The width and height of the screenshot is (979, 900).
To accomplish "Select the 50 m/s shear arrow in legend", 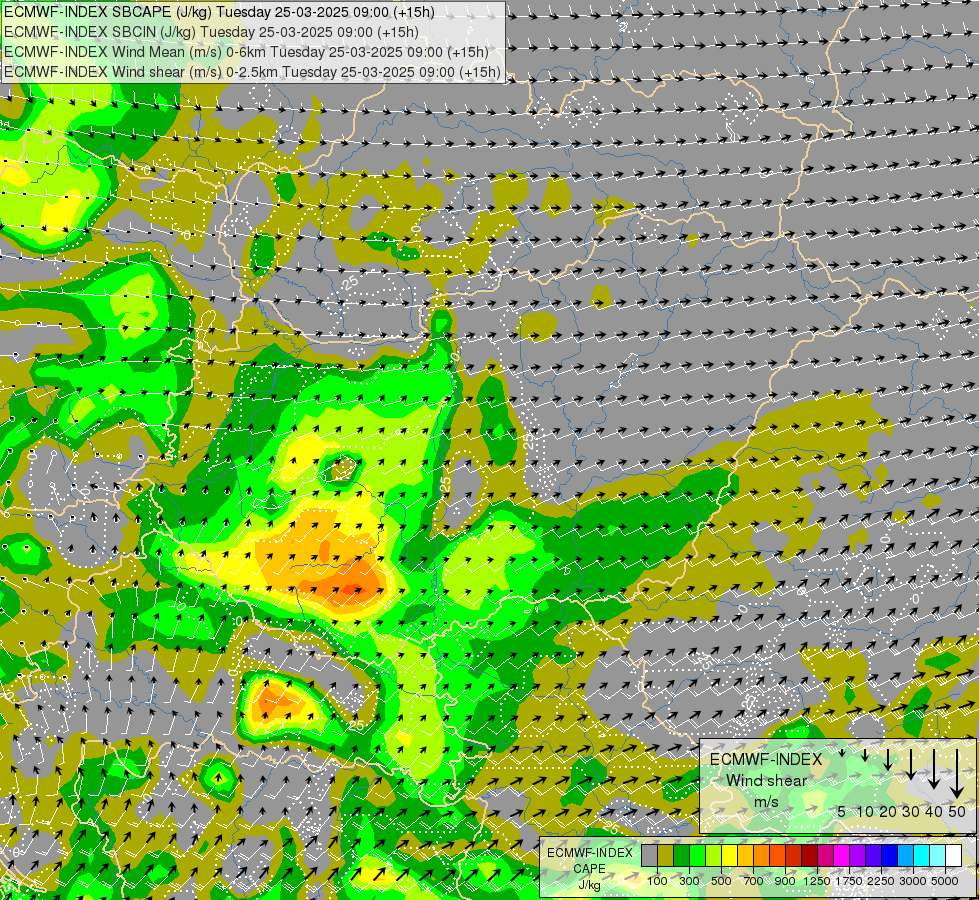I will [x=957, y=774].
